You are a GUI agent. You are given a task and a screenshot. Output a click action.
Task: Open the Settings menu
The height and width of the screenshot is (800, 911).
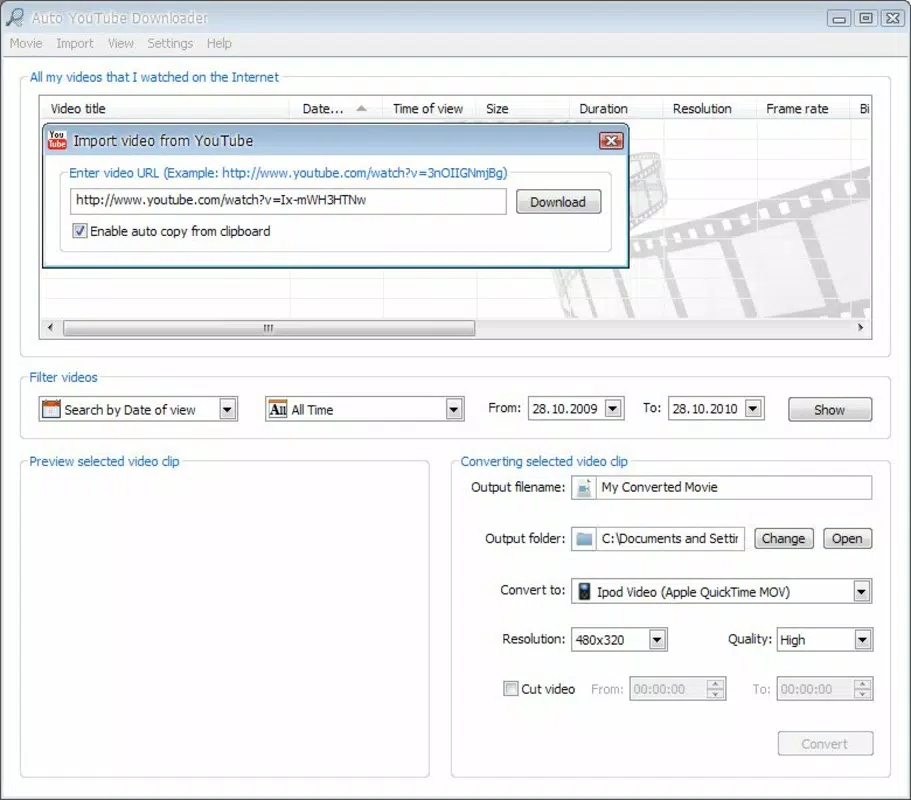pyautogui.click(x=170, y=44)
